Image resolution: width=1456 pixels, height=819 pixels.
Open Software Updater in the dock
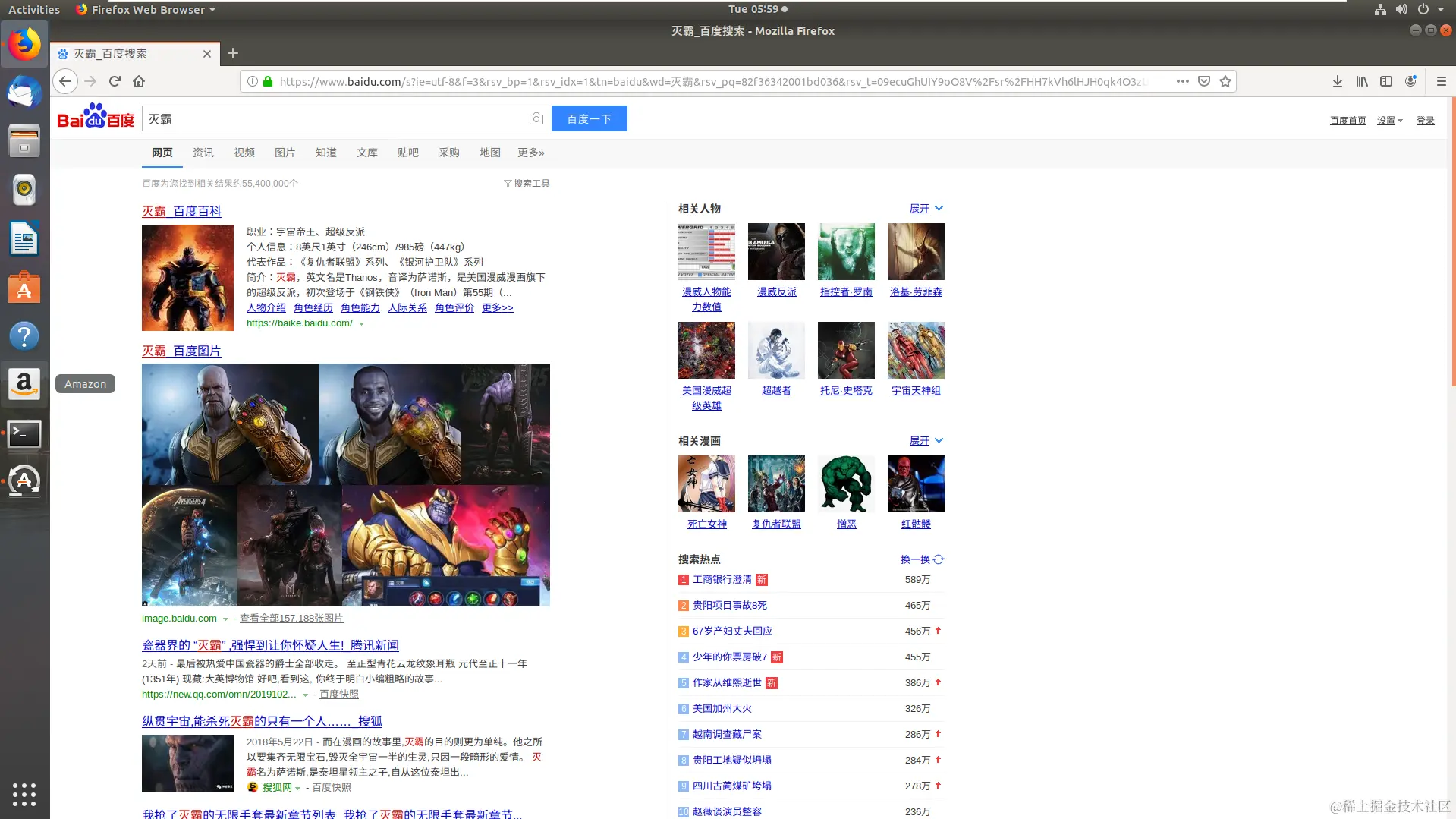pos(24,480)
